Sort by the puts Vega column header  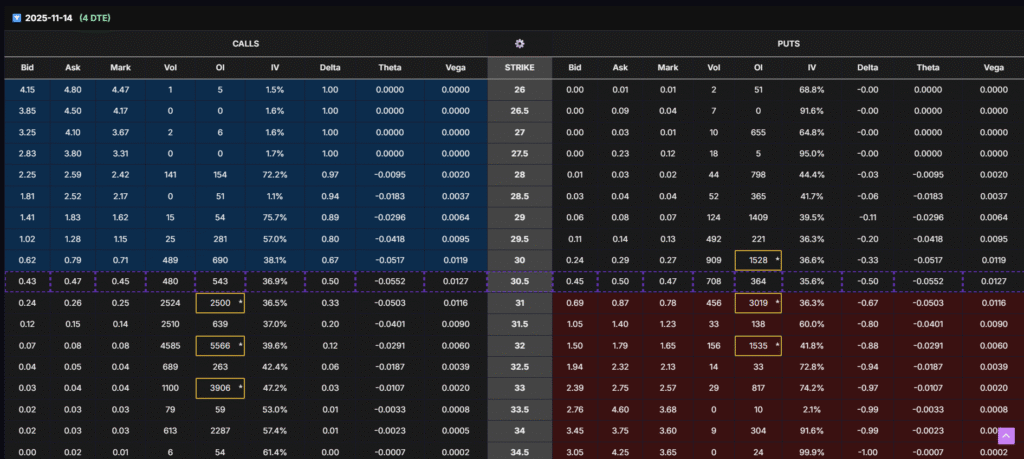pyautogui.click(x=993, y=67)
